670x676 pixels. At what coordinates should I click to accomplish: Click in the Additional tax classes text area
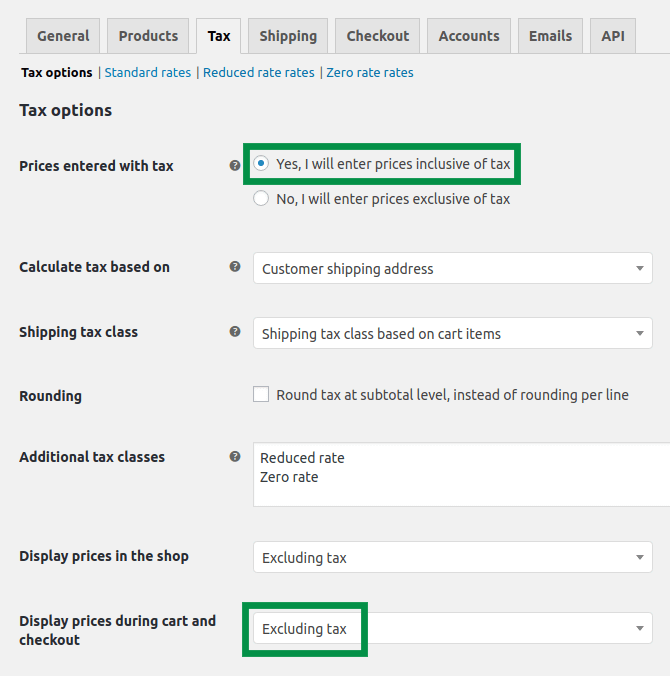[x=461, y=474]
